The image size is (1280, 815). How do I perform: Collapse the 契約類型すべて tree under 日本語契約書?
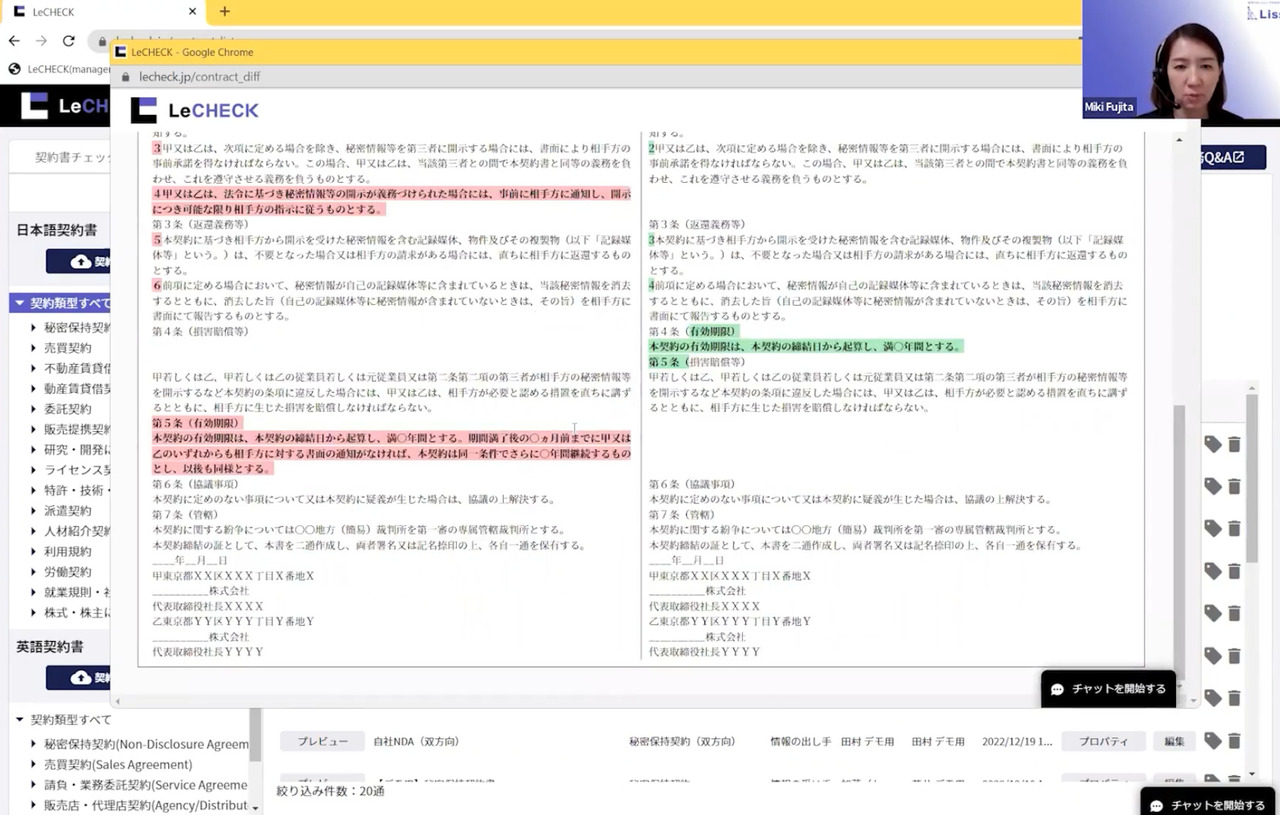(x=19, y=303)
